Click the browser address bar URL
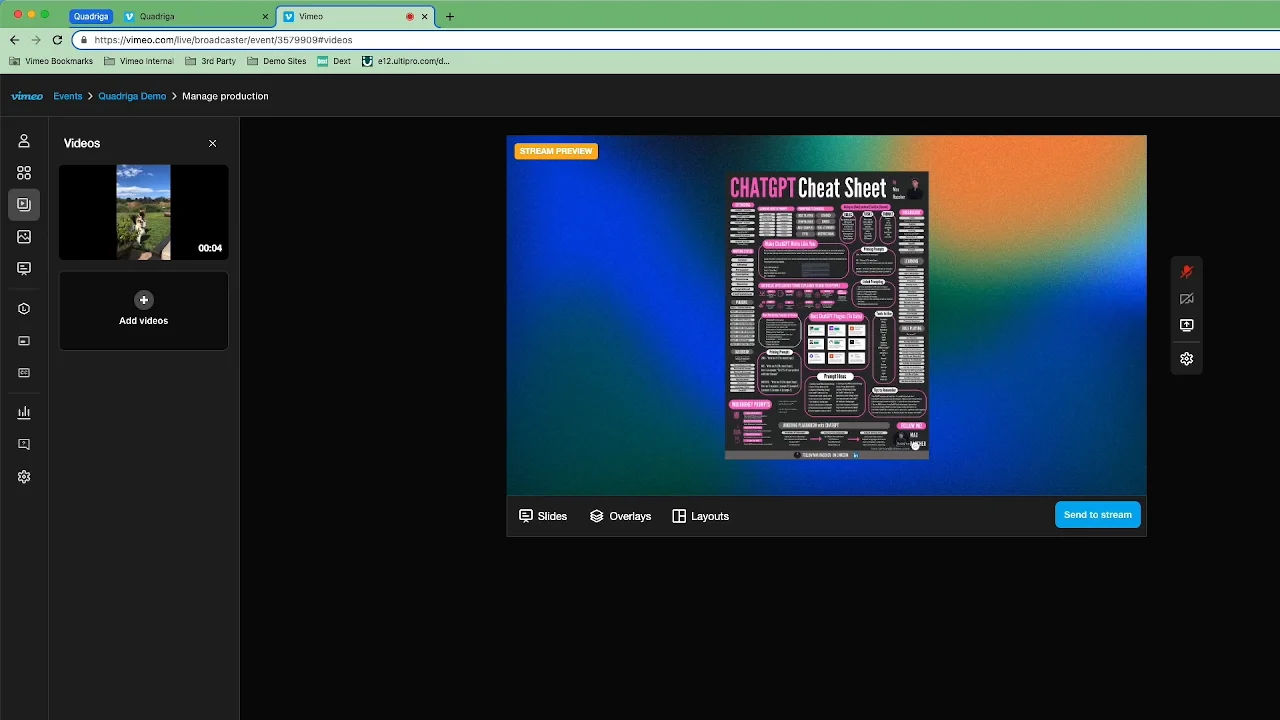 click(223, 40)
